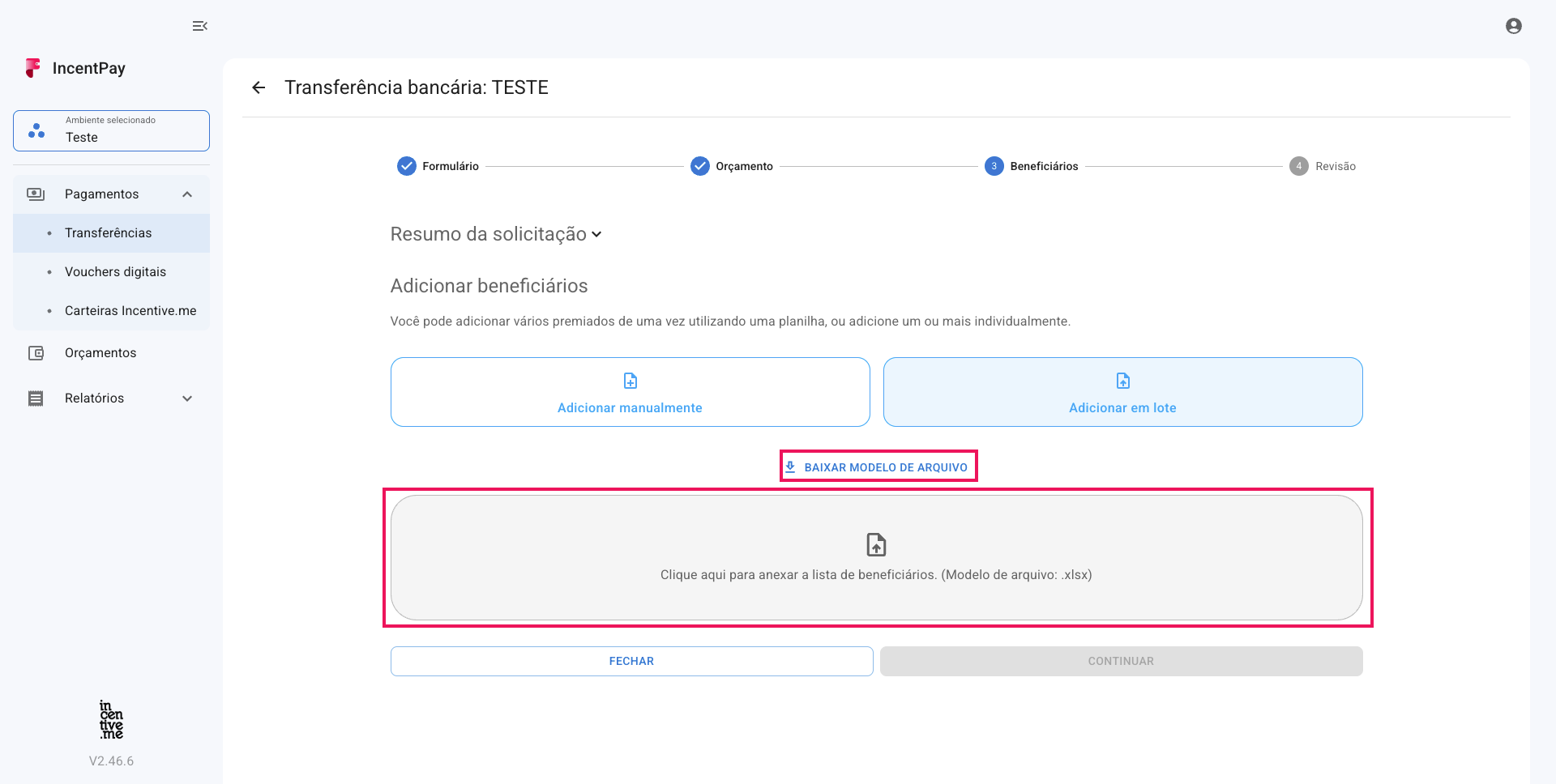The width and height of the screenshot is (1556, 784).
Task: Click the incentive.me logo at sidebar bottom
Action: [x=111, y=719]
